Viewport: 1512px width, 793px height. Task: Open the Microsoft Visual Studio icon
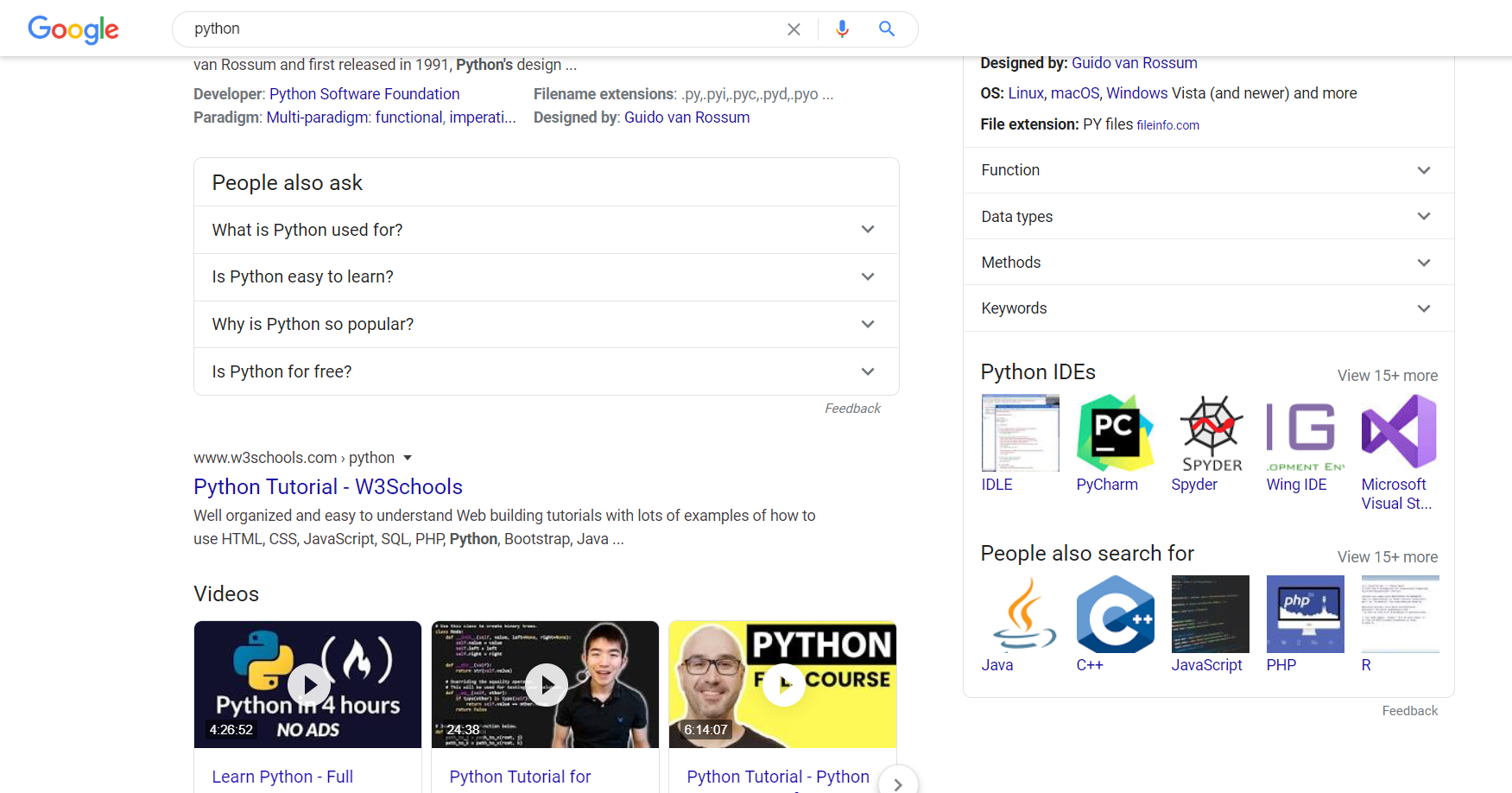(1399, 433)
